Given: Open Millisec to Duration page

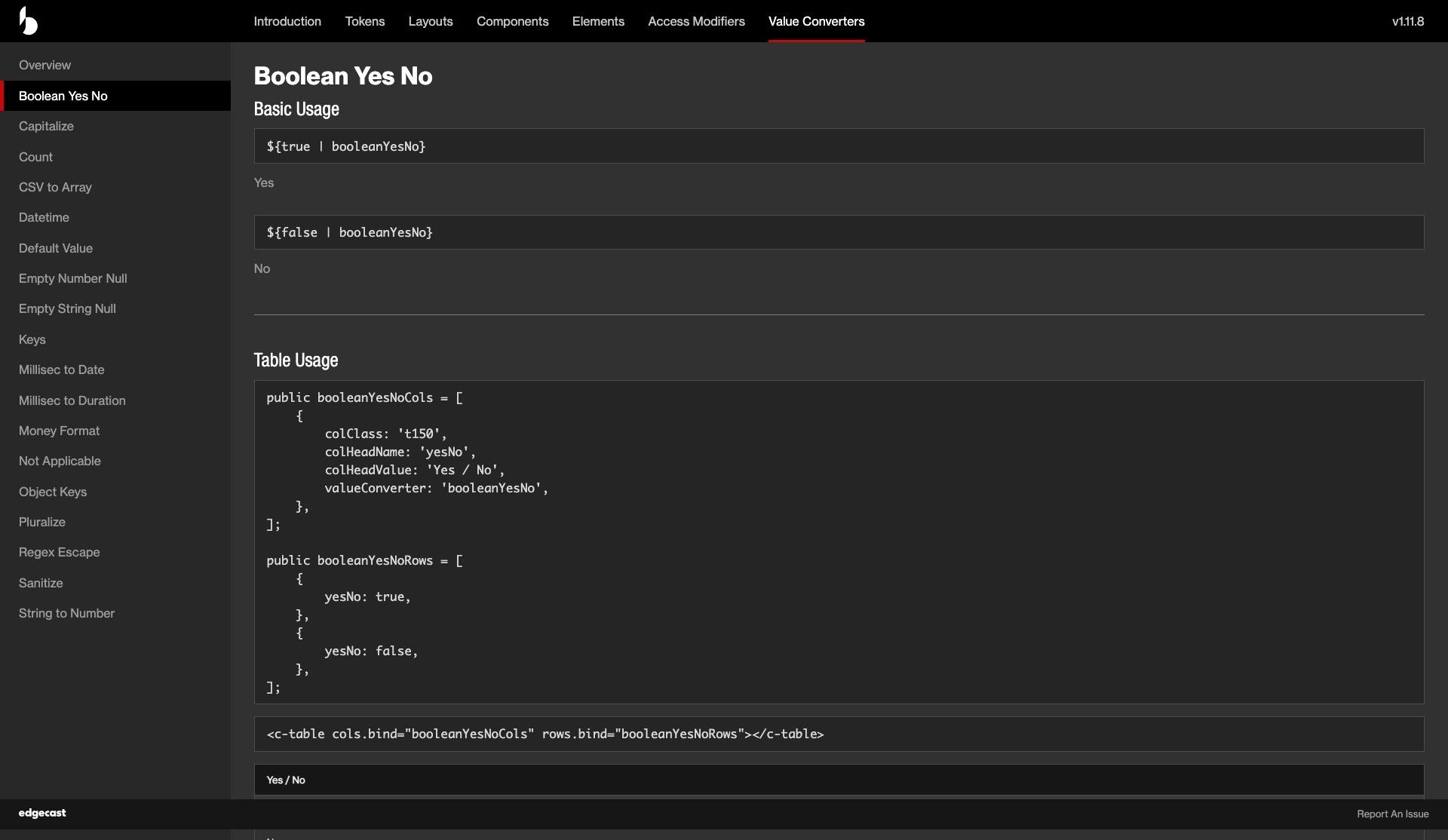Looking at the screenshot, I should point(115,400).
